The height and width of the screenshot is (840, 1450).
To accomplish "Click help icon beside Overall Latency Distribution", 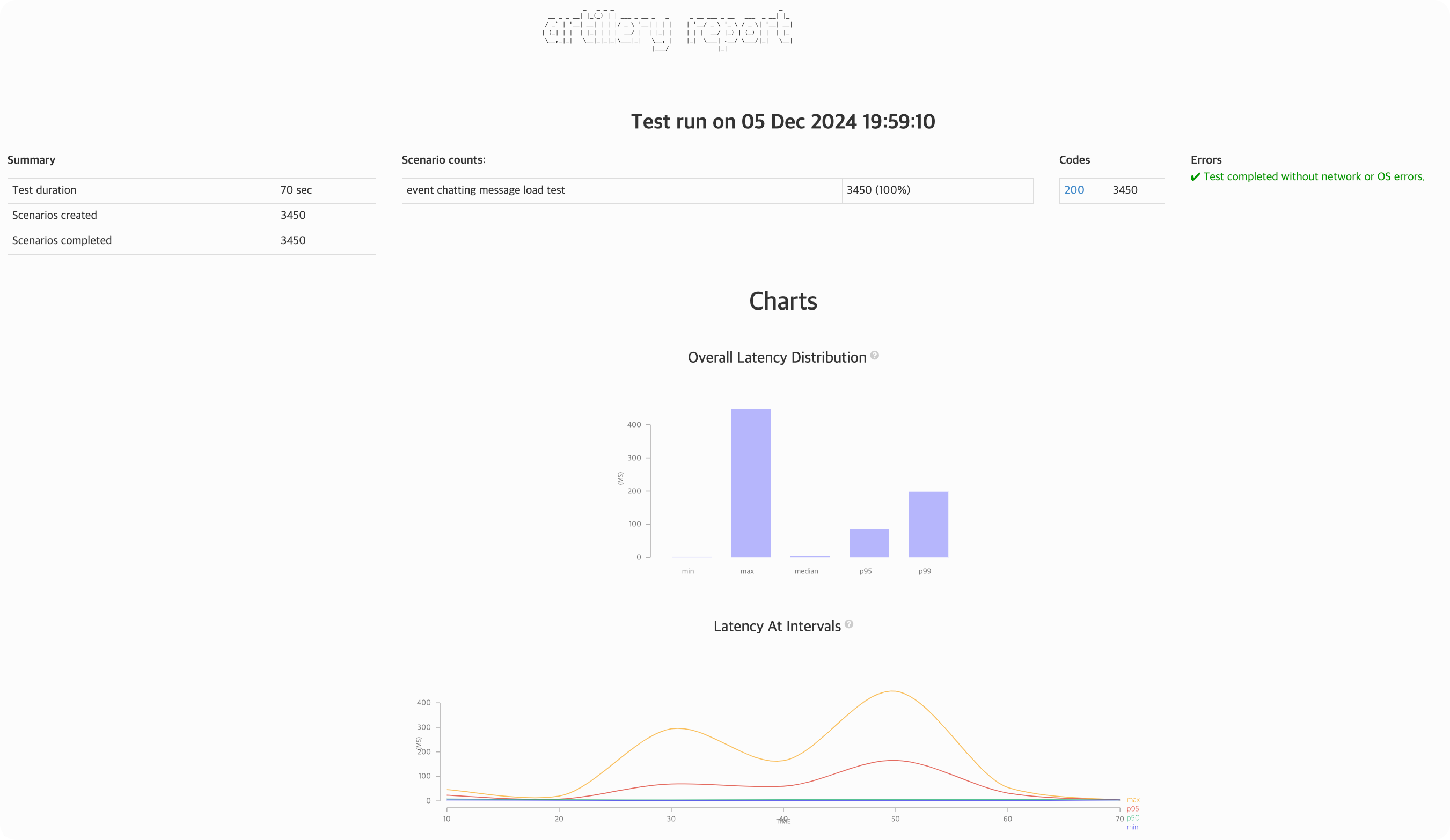I will pos(874,355).
